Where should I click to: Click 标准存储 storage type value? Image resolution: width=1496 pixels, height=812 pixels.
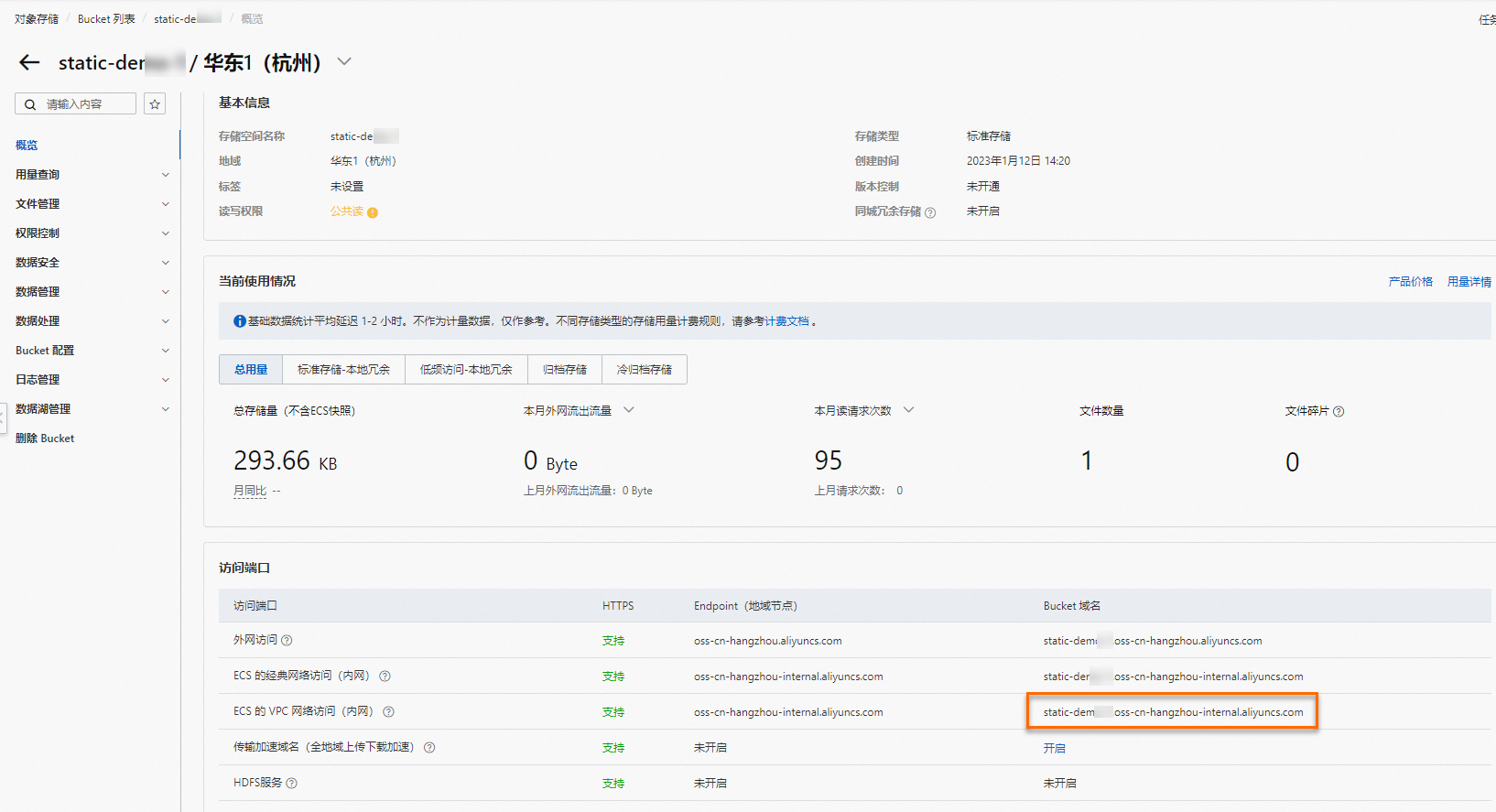tap(989, 136)
